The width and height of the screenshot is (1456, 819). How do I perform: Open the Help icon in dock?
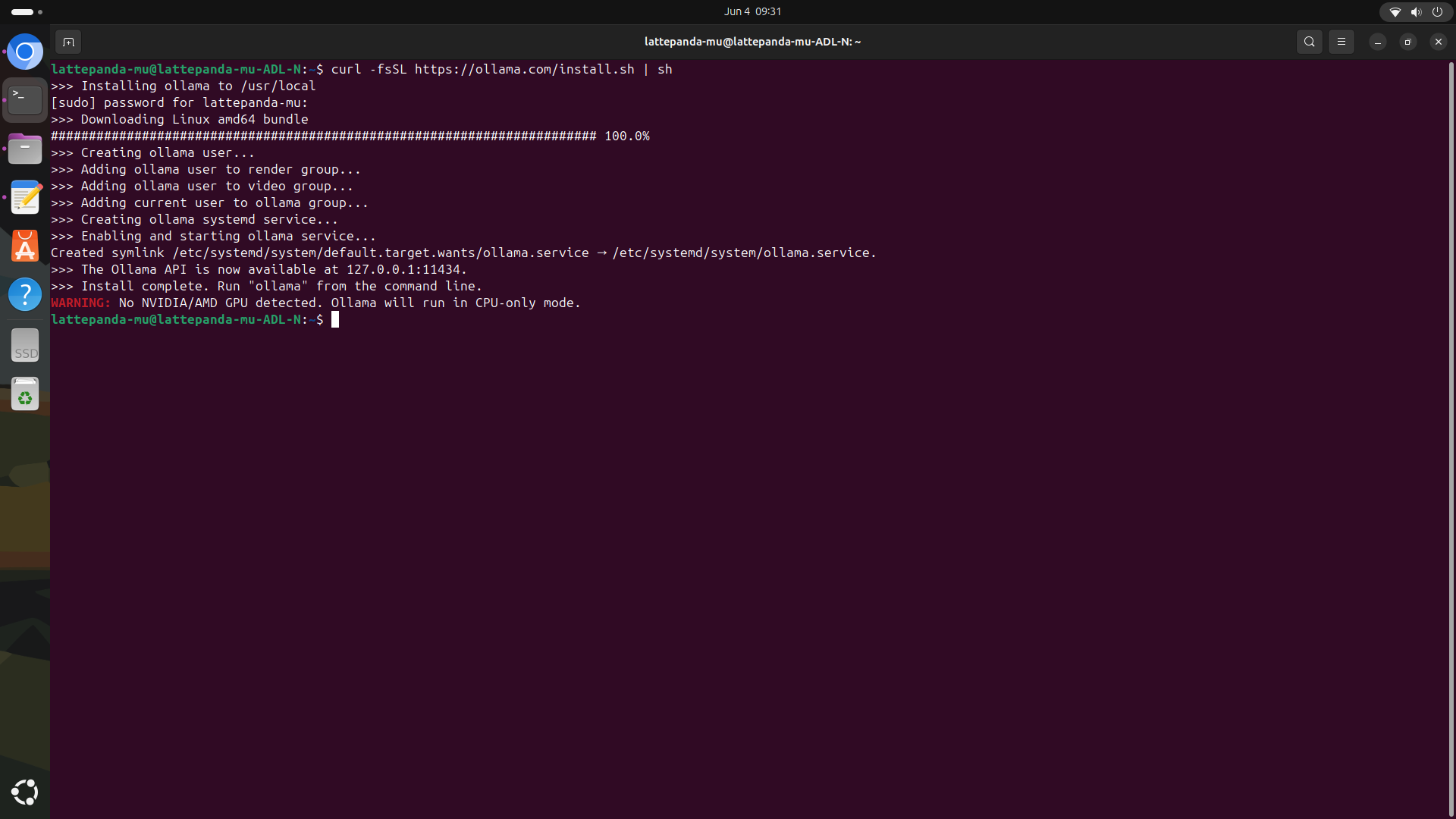pos(25,294)
